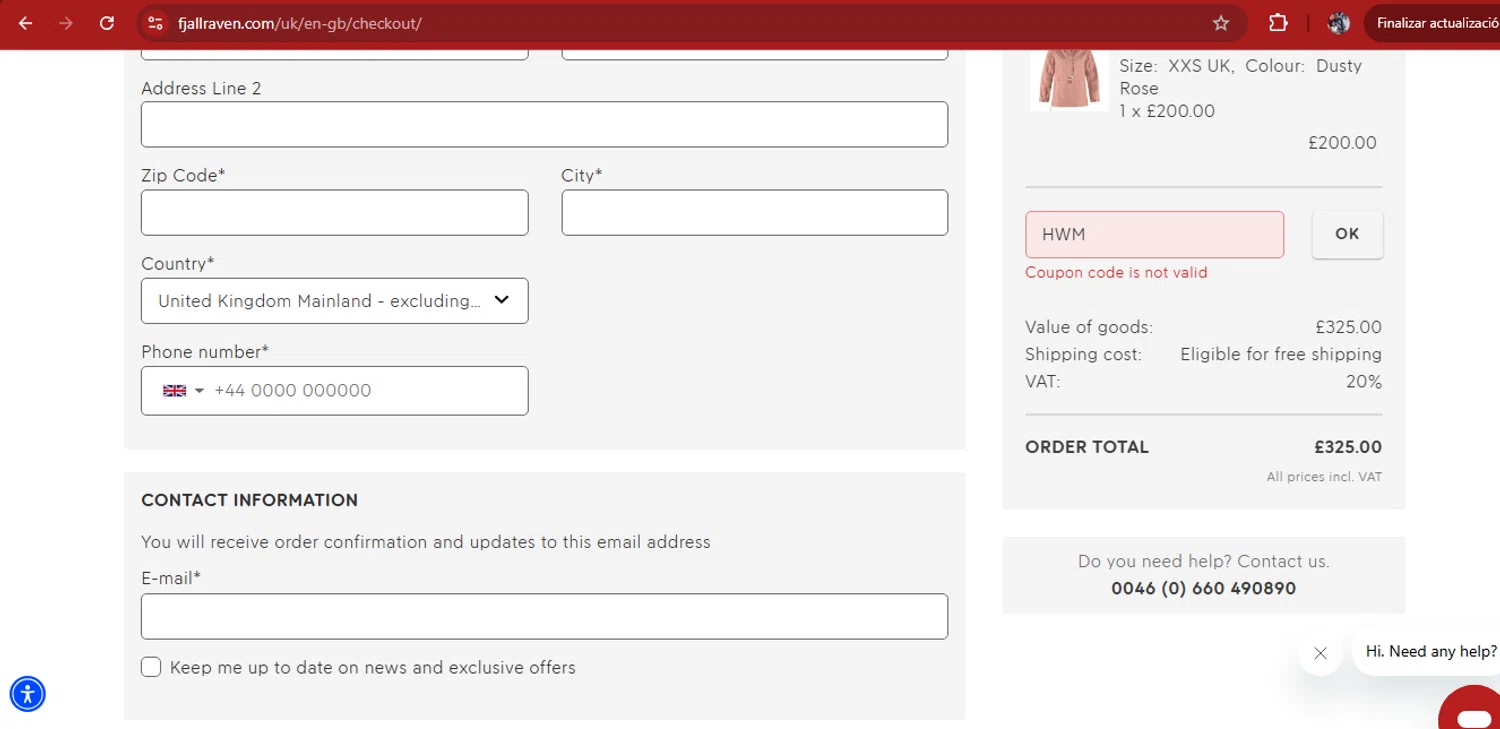Image resolution: width=1500 pixels, height=729 pixels.
Task: Click the All prices incl. VAT note
Action: coord(1324,477)
